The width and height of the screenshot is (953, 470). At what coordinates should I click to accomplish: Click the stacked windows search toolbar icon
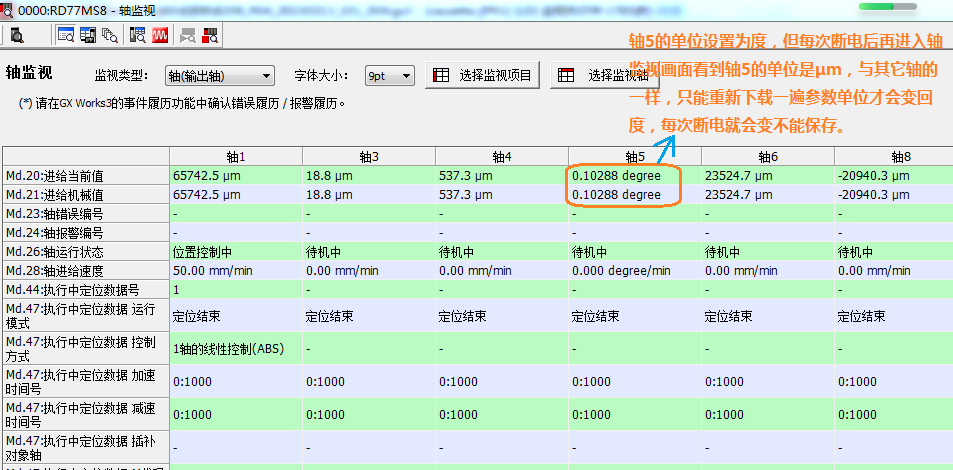(x=110, y=35)
